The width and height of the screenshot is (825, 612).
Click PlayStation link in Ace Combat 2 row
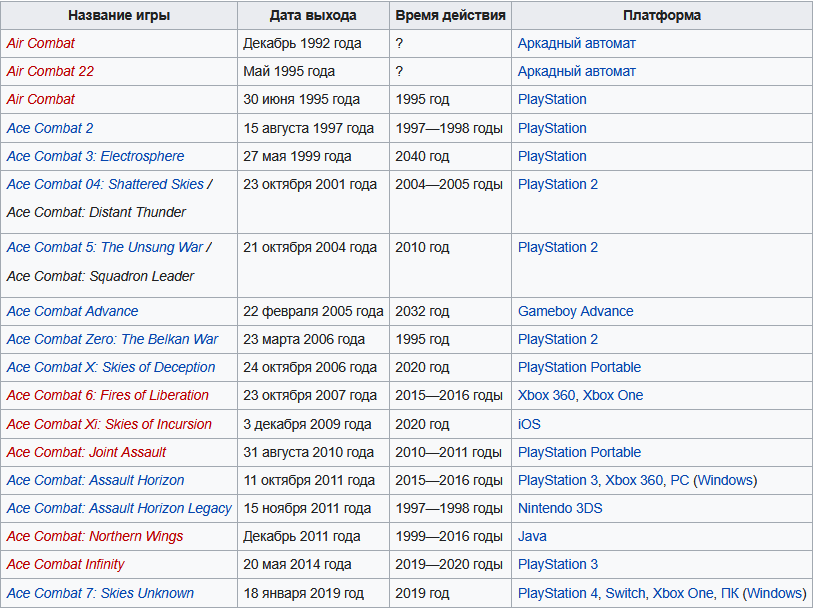(552, 128)
